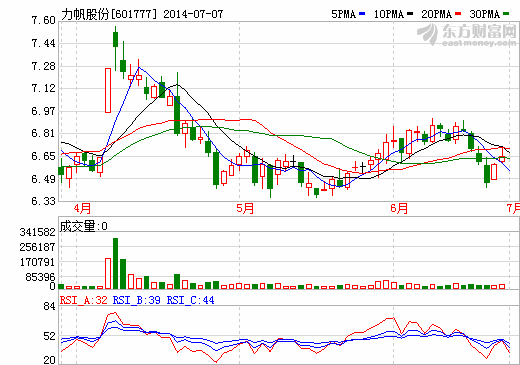Click the 7.44 price axis label
Viewport: 520px width, 365px height.
click(43, 43)
